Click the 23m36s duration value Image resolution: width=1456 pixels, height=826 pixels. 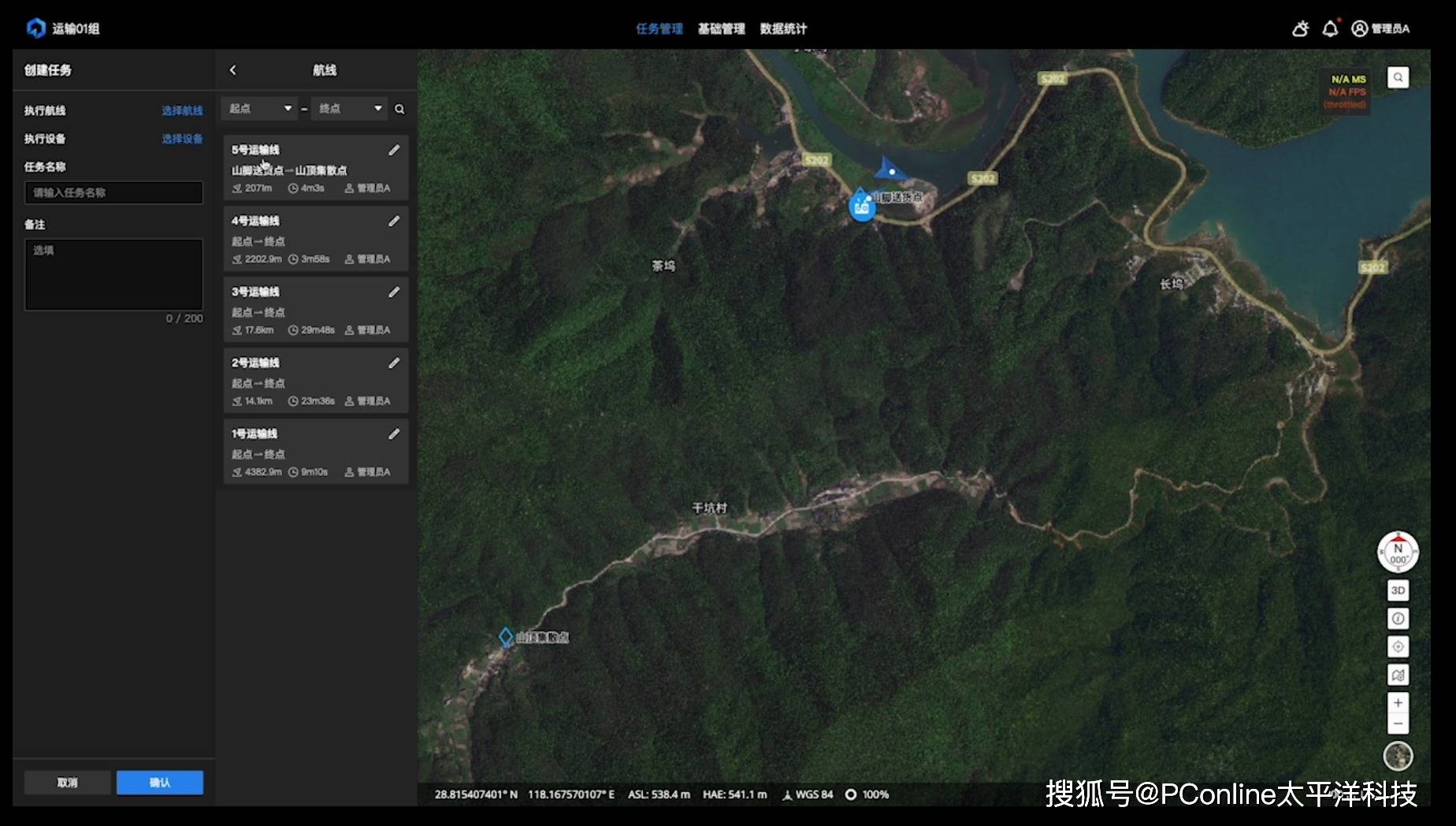tap(318, 401)
